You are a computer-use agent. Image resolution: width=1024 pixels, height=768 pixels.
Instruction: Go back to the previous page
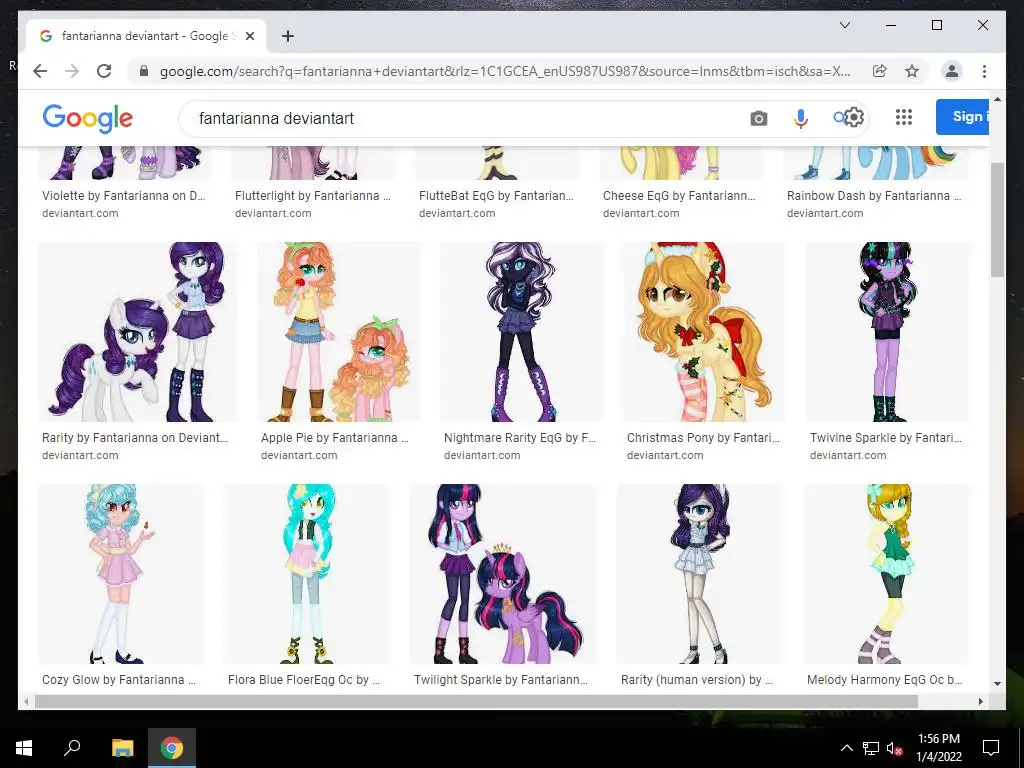click(x=40, y=71)
